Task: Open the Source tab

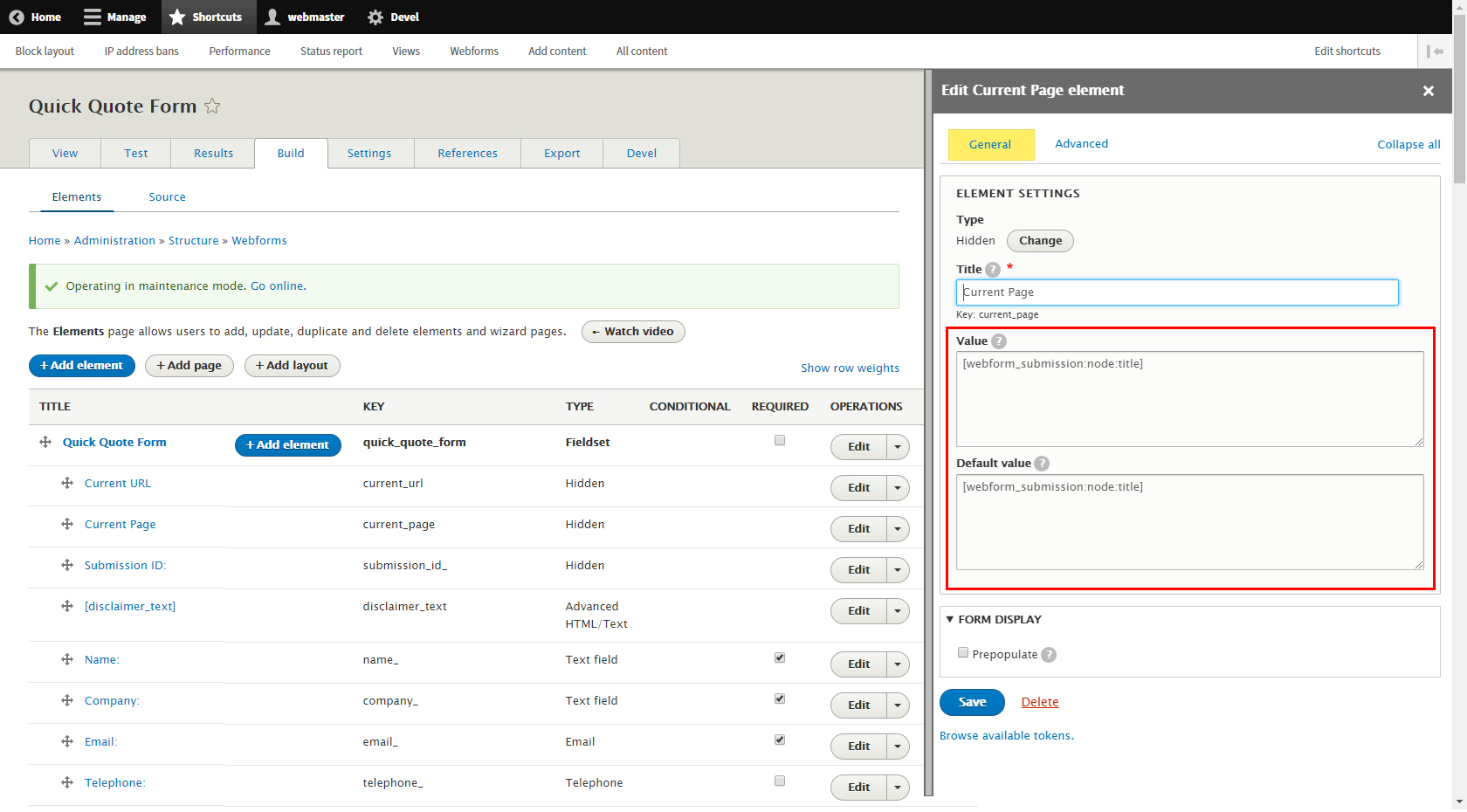Action: pos(167,196)
